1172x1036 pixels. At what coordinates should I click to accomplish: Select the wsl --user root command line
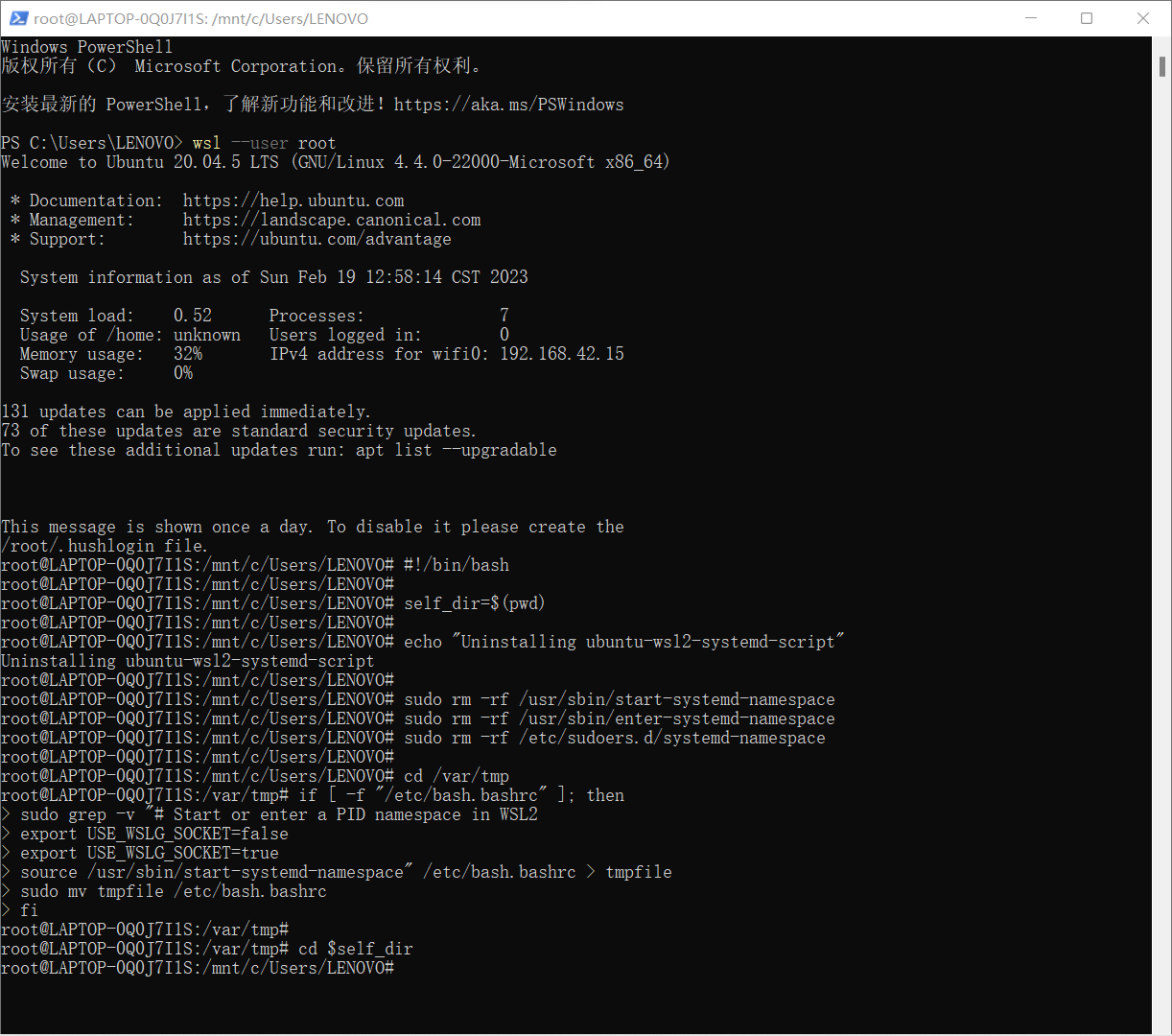[264, 142]
